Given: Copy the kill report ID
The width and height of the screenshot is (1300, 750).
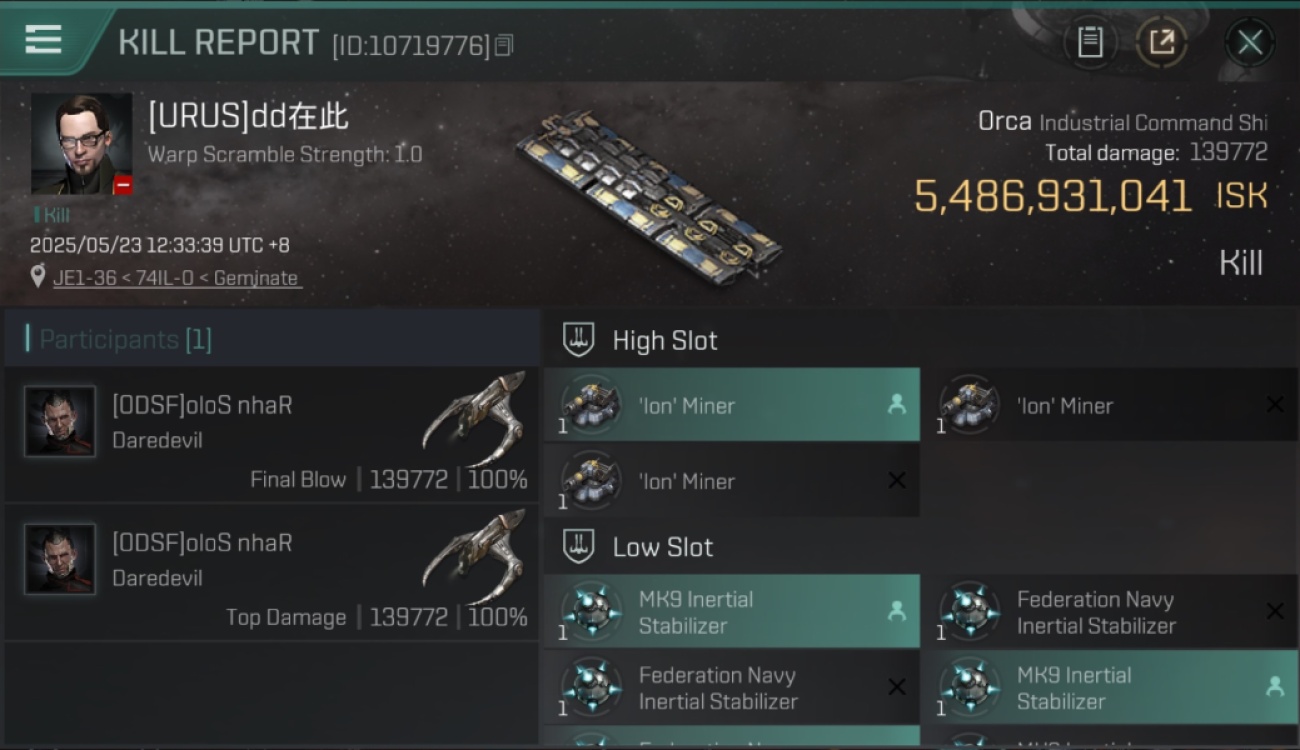Looking at the screenshot, I should click(x=504, y=45).
